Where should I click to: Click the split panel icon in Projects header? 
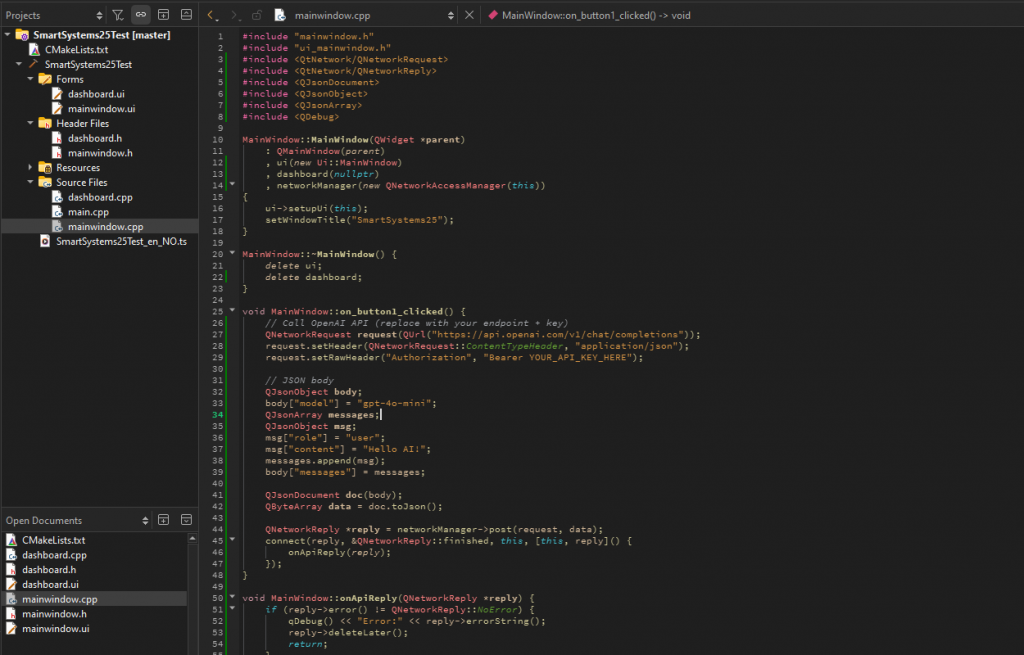click(x=164, y=15)
